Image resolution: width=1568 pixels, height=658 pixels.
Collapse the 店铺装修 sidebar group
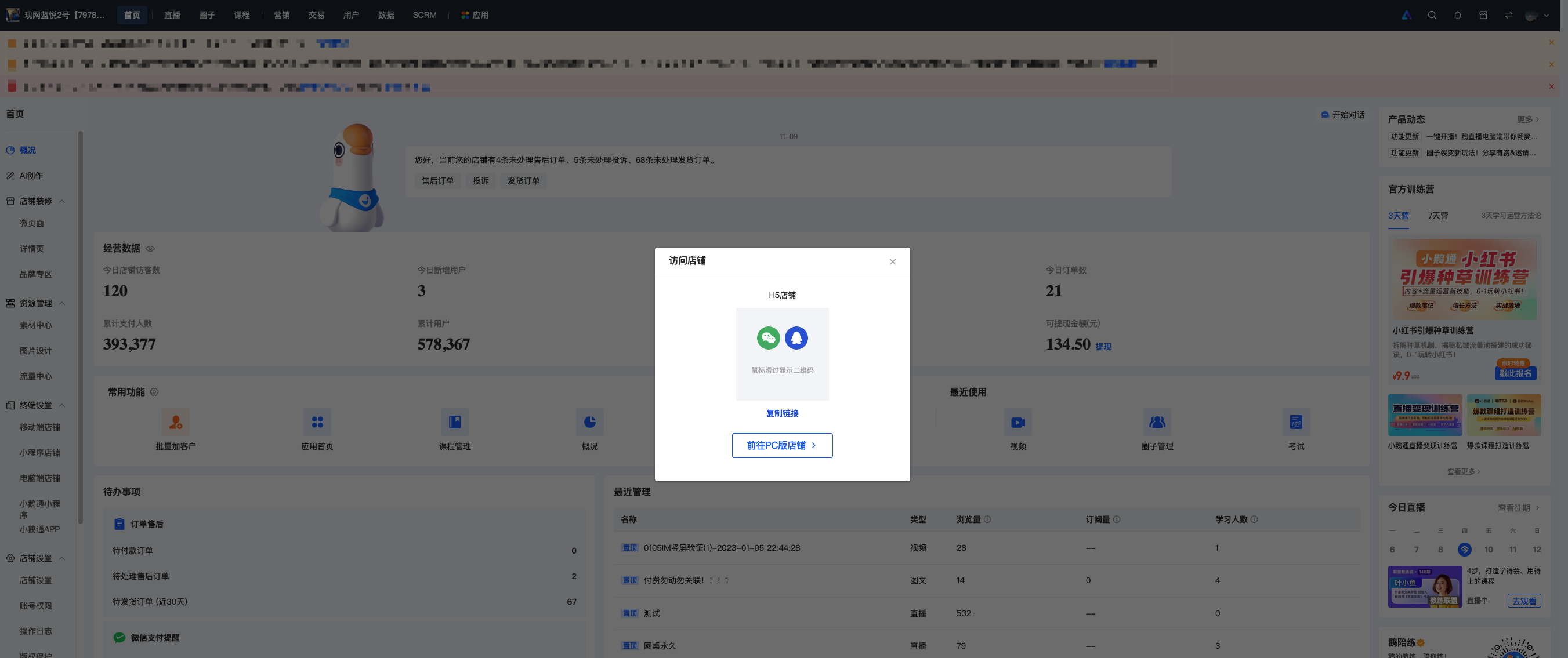click(x=62, y=201)
